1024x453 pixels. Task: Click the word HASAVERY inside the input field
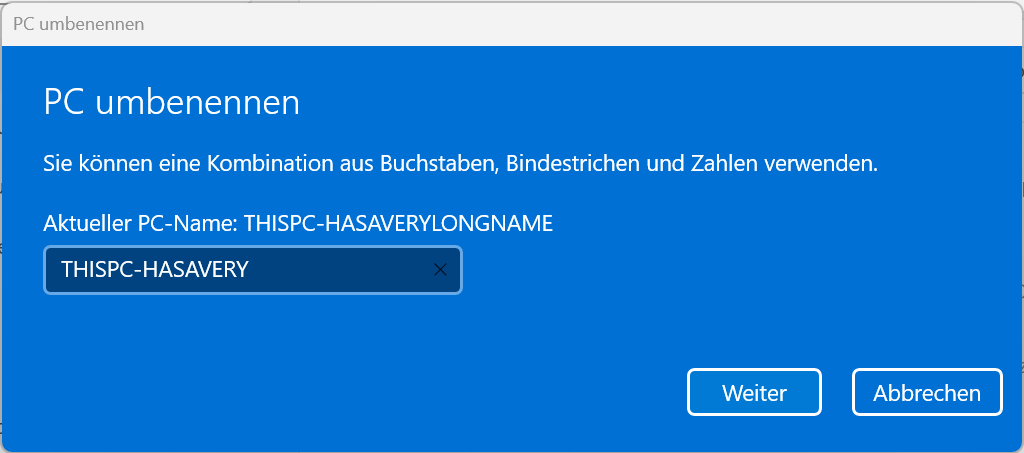tap(195, 270)
